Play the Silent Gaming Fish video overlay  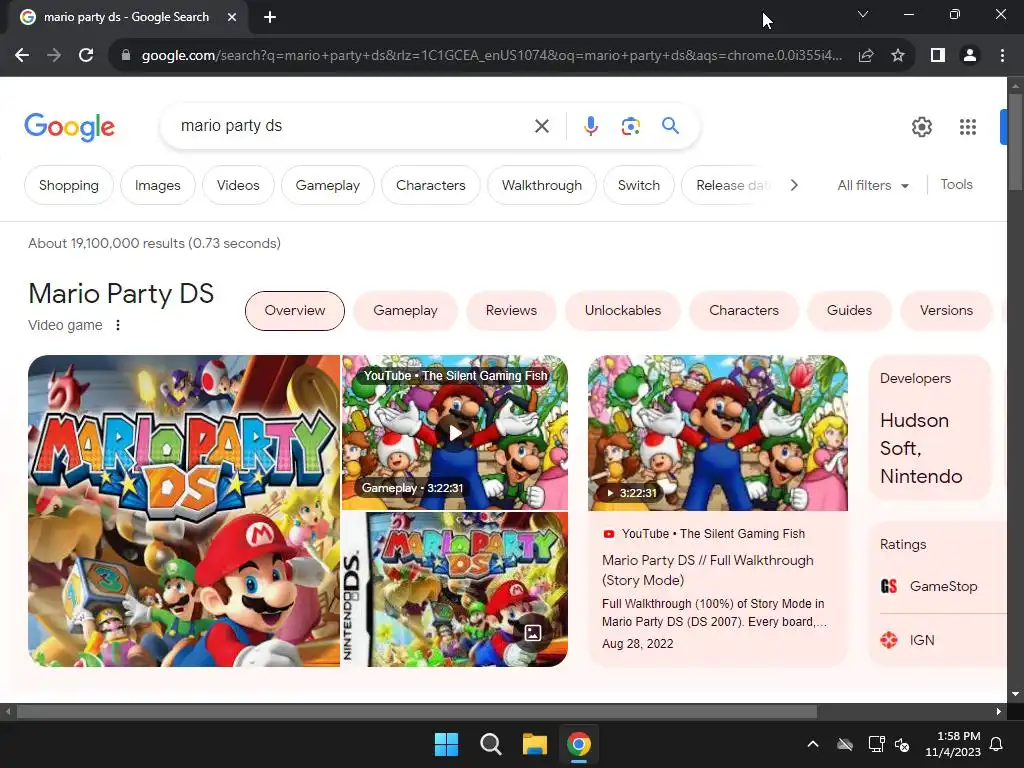(x=455, y=433)
